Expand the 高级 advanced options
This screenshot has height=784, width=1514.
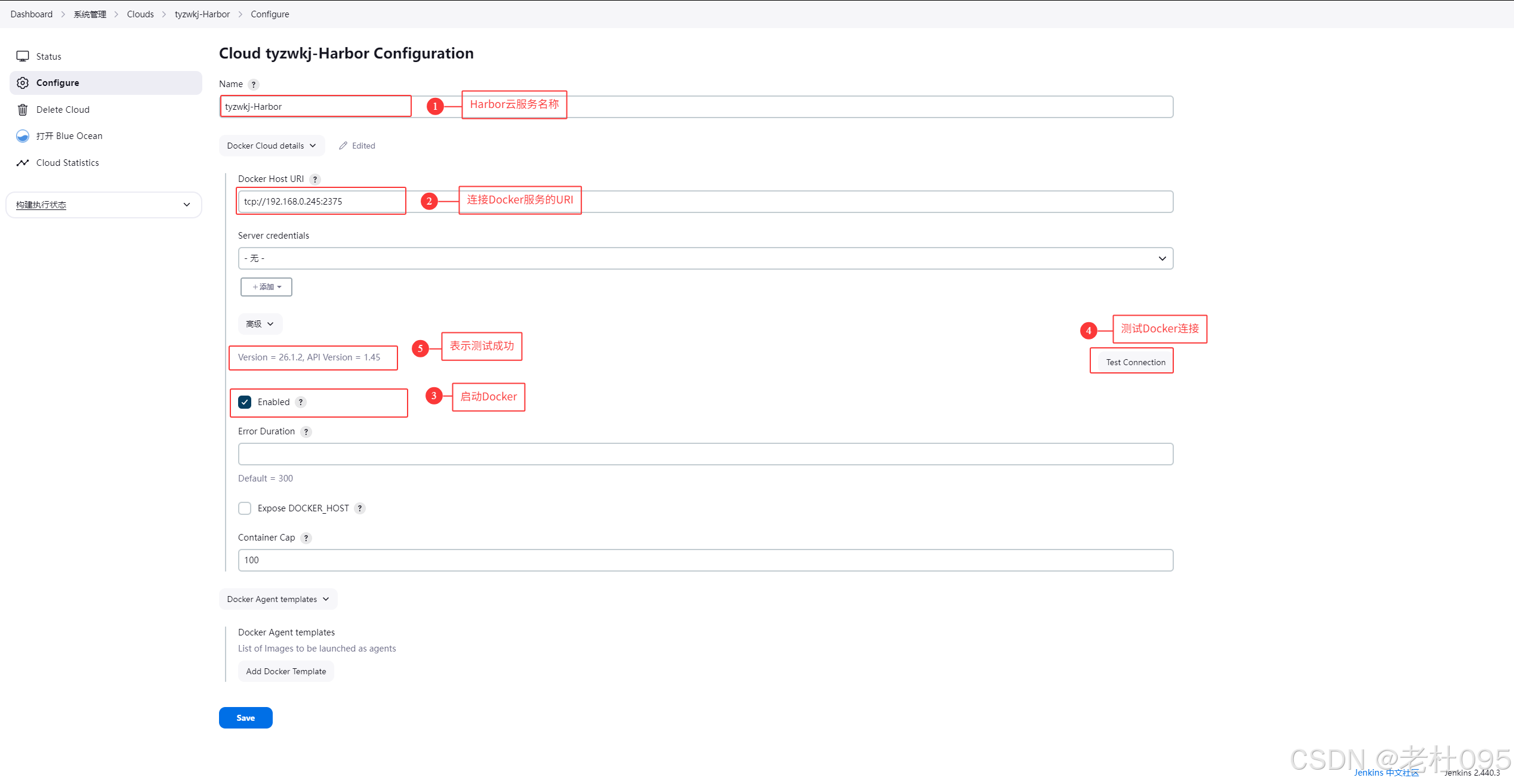[x=260, y=324]
